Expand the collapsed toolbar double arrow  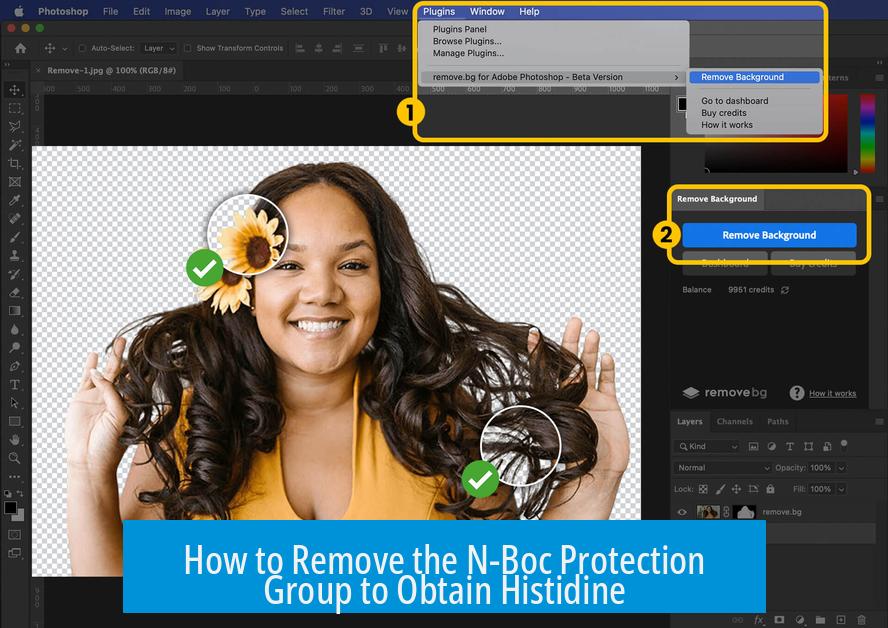[x=7, y=65]
